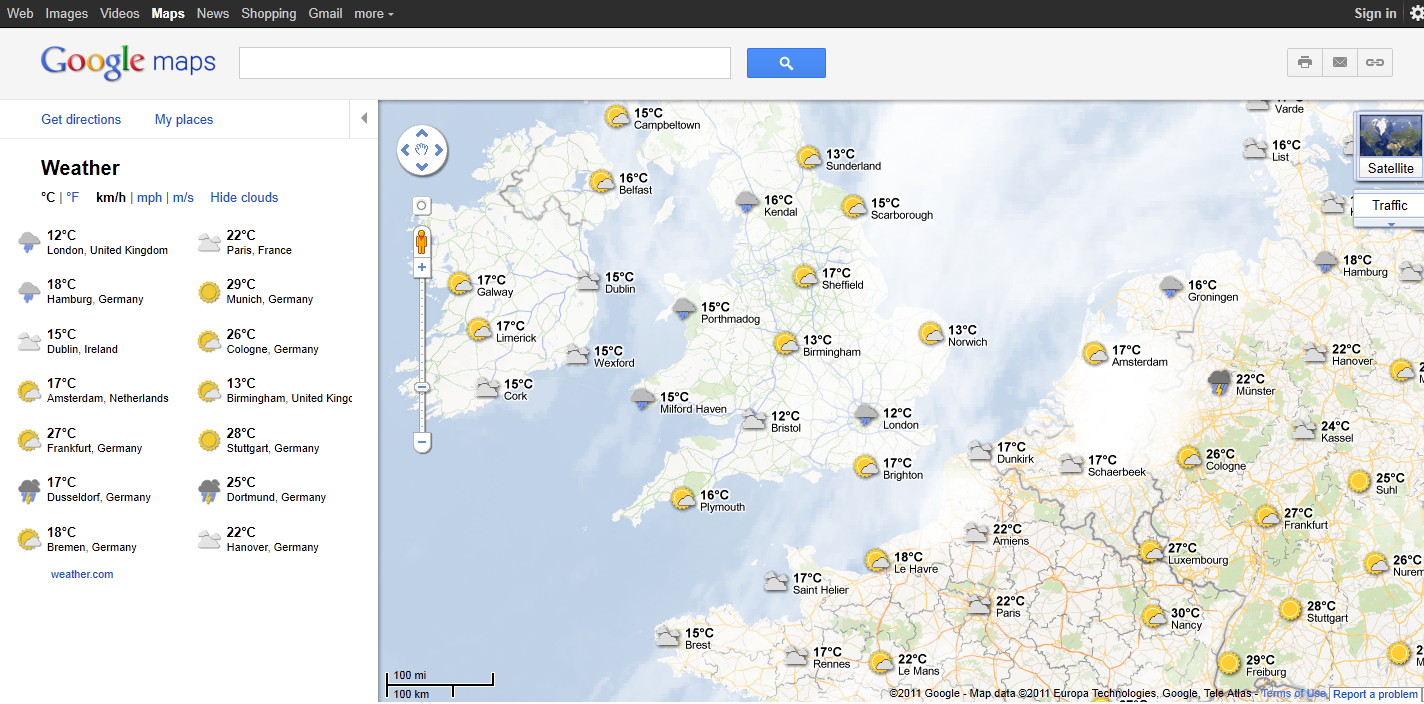Click Porthmadog rain icon on map
The height and width of the screenshot is (704, 1424).
click(x=684, y=309)
